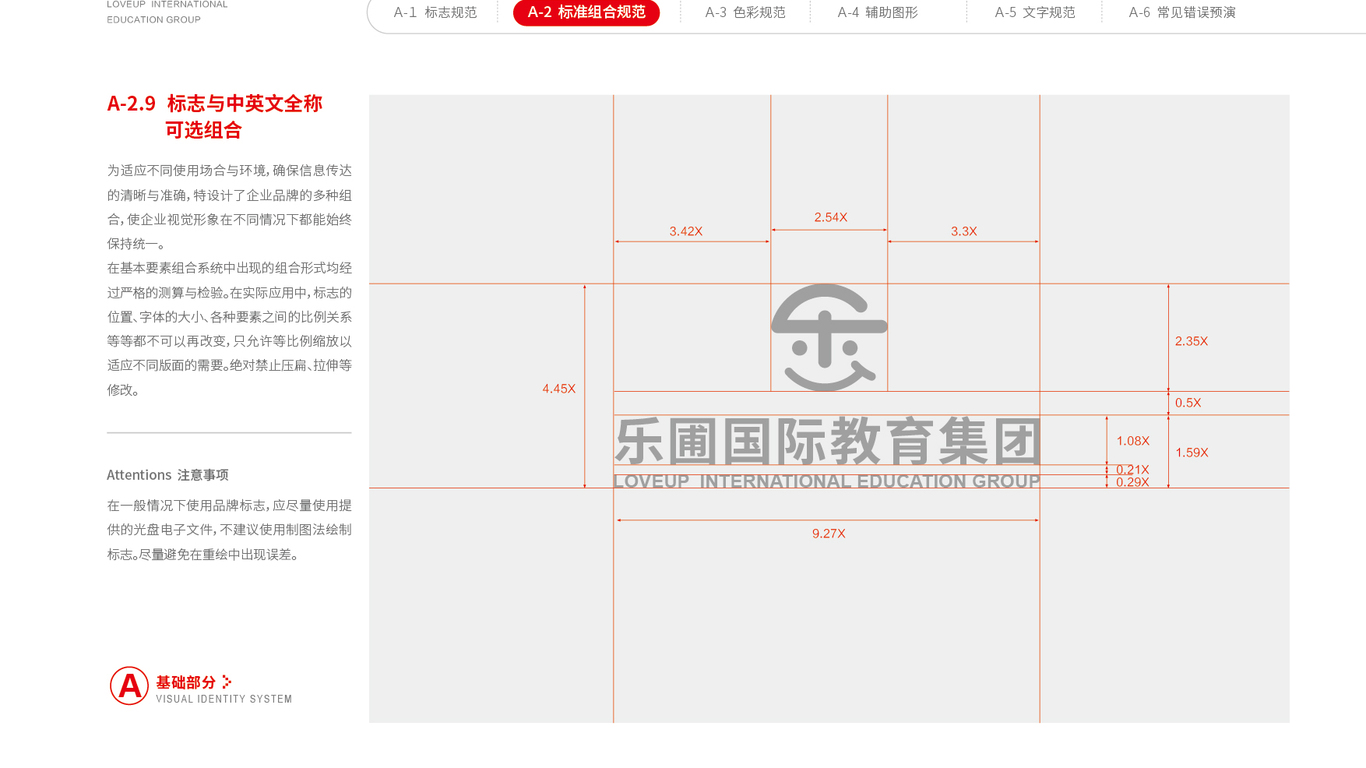The image size is (1366, 768).
Task: Click the 9.27X dimension label
Action: coord(829,534)
